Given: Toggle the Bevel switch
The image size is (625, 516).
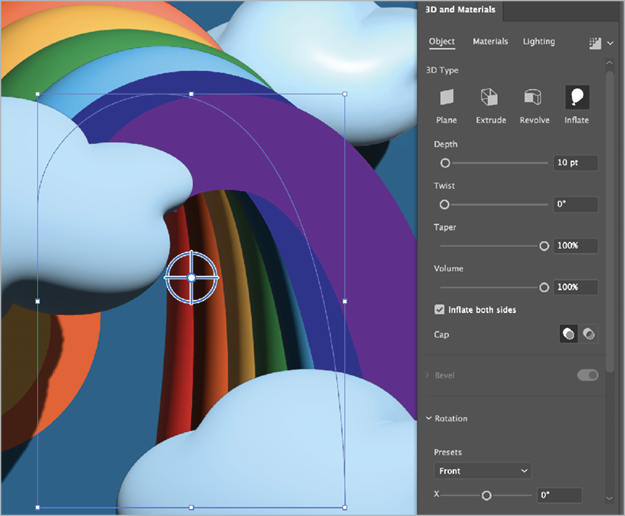Looking at the screenshot, I should (x=588, y=375).
